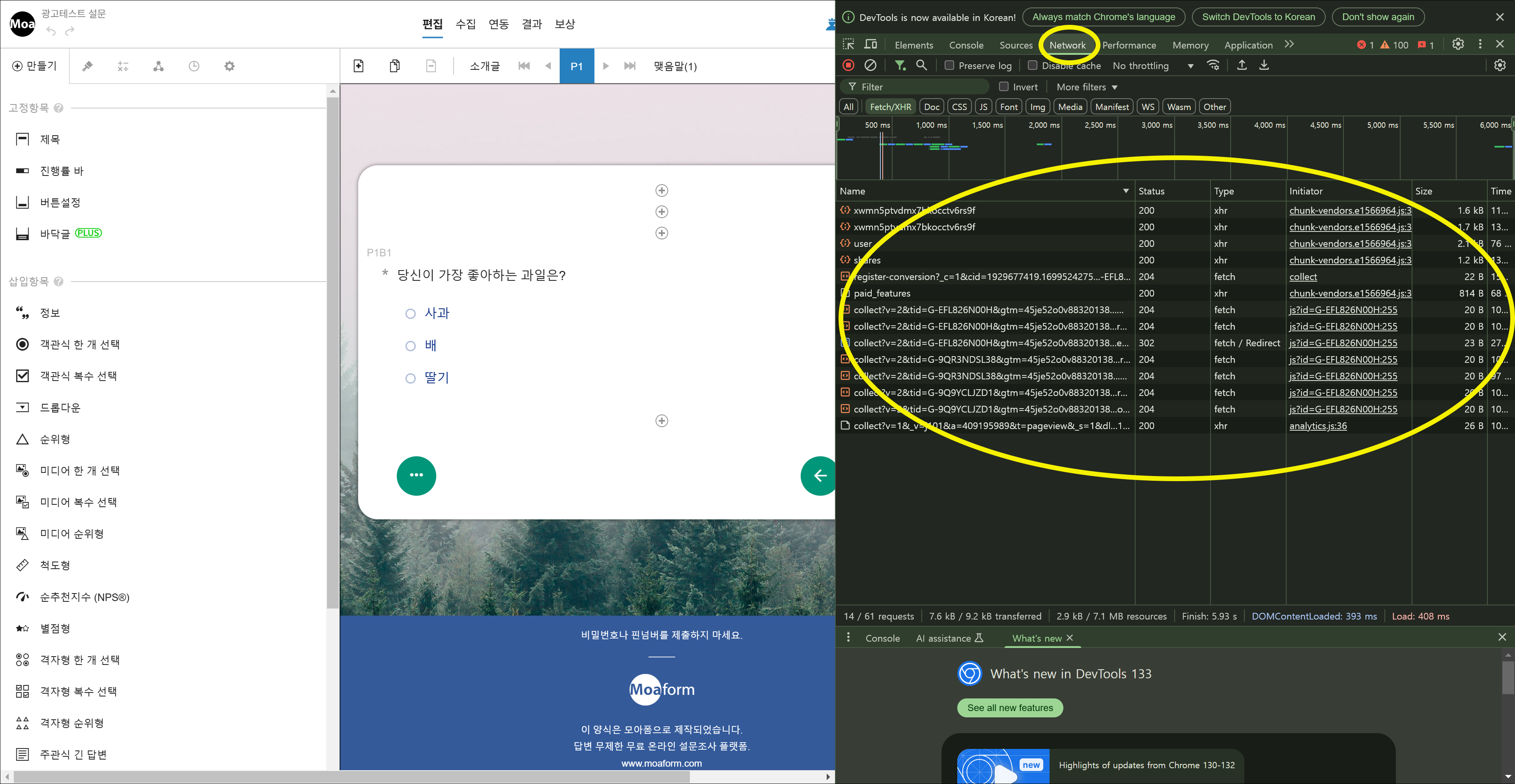Toggle the JS filter chip

point(983,106)
